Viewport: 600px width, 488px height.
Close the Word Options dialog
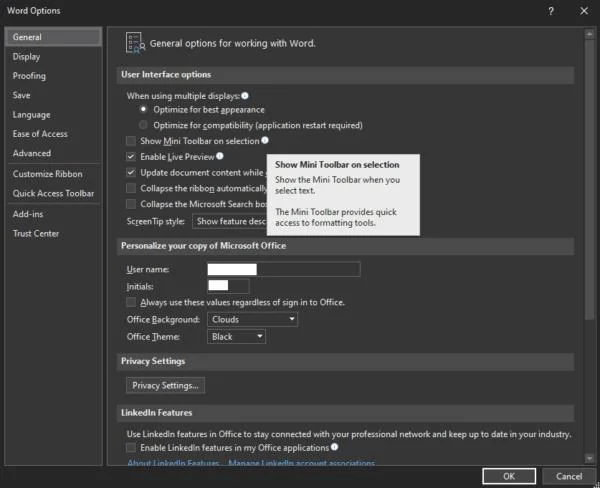coord(584,11)
